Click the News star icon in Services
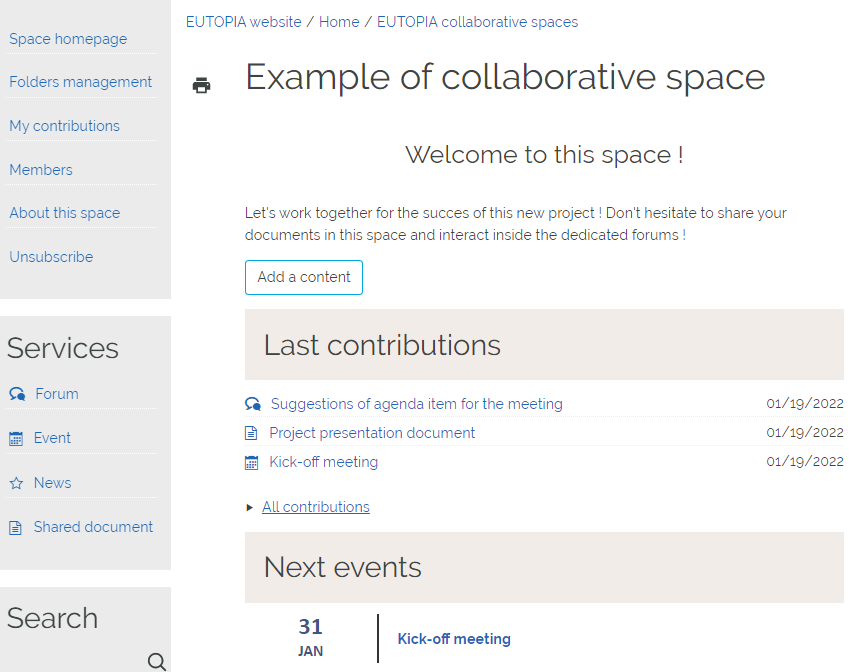The image size is (850, 672). click(x=16, y=483)
